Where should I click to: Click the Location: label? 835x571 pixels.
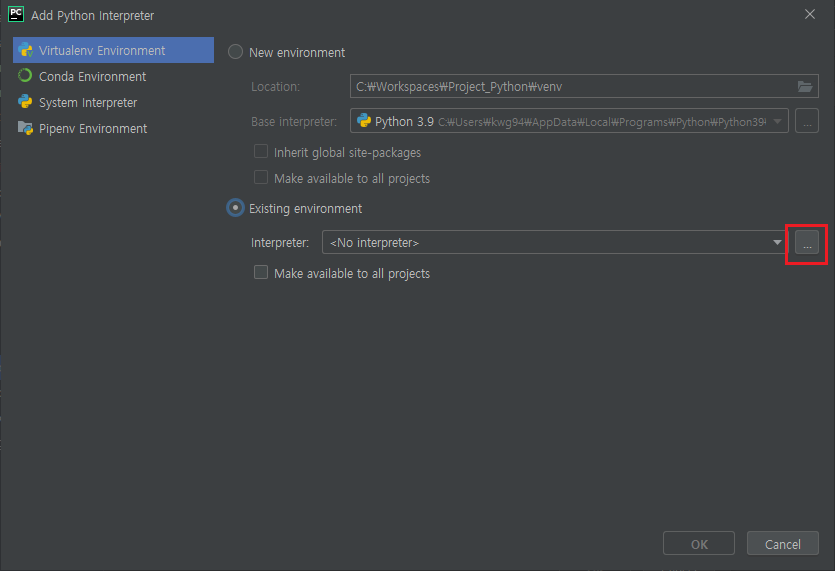pos(275,87)
